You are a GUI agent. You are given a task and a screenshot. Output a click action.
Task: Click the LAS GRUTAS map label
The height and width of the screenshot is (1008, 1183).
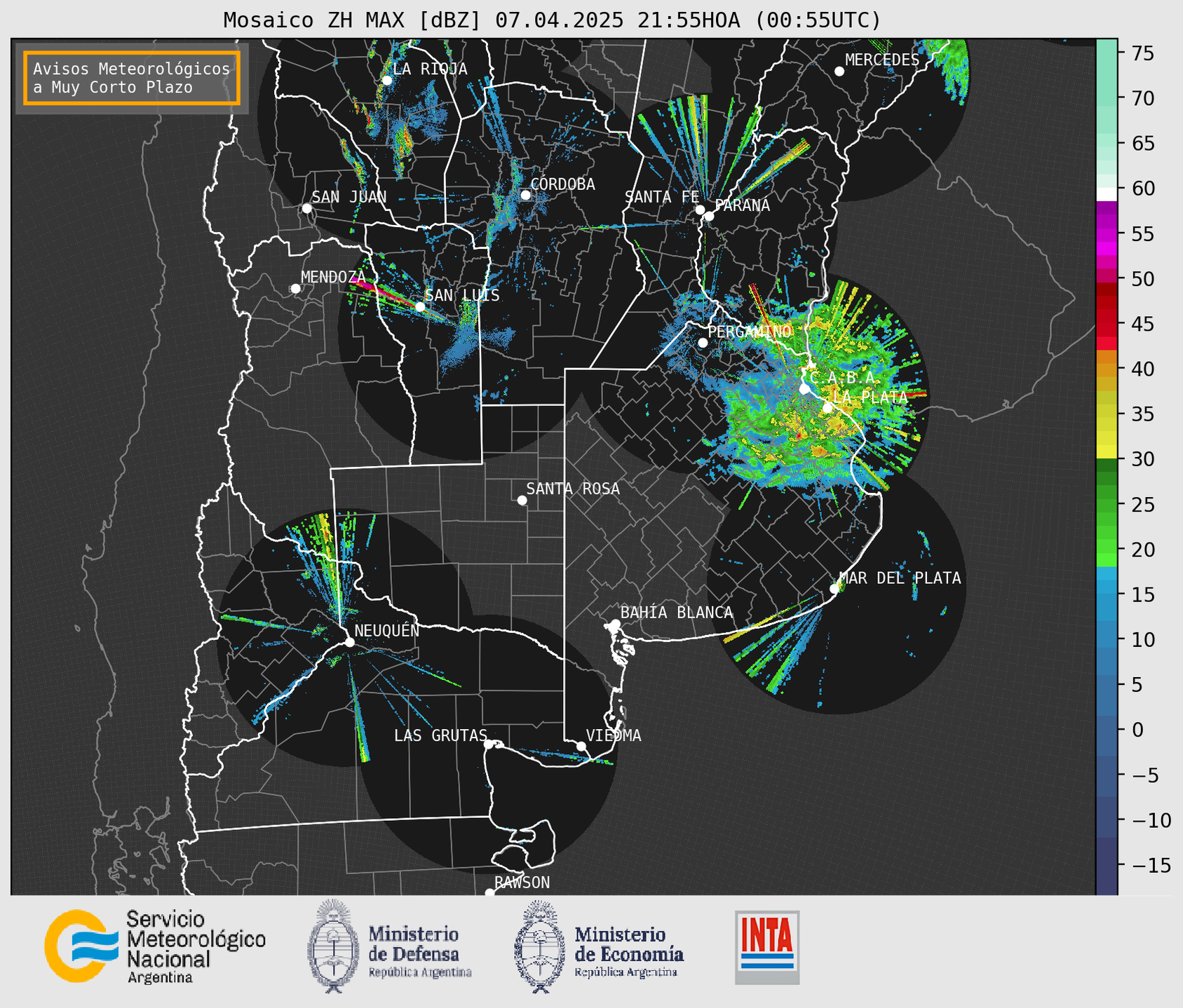pos(440,735)
